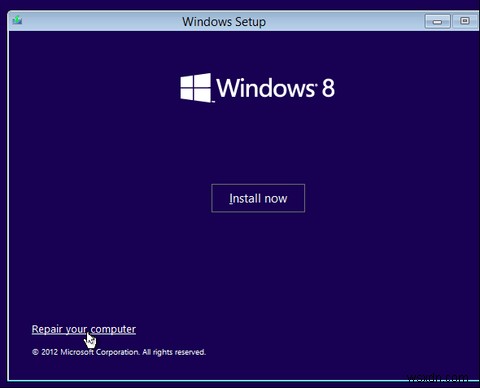The height and width of the screenshot is (388, 480).
Task: Click the Windows 8 logo
Action: [257, 88]
